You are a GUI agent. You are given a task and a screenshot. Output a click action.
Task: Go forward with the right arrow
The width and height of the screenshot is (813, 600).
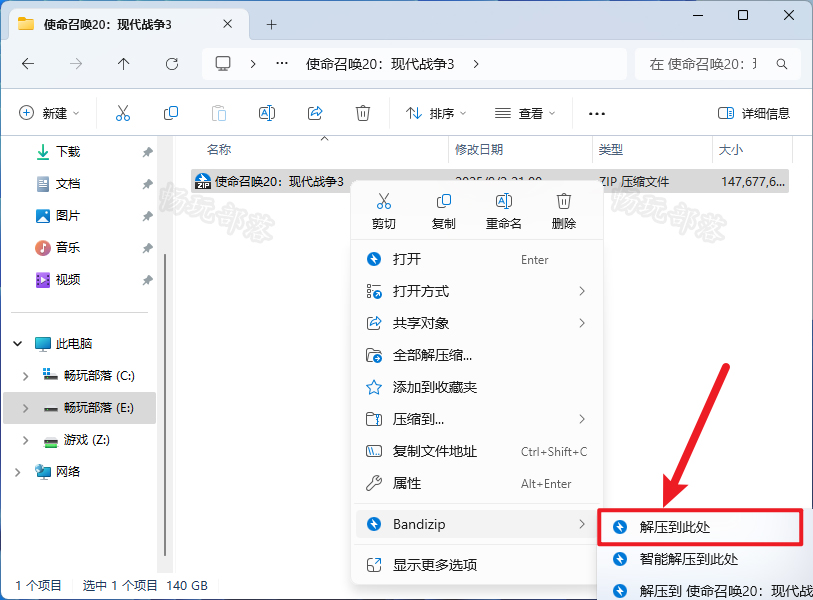(x=76, y=64)
